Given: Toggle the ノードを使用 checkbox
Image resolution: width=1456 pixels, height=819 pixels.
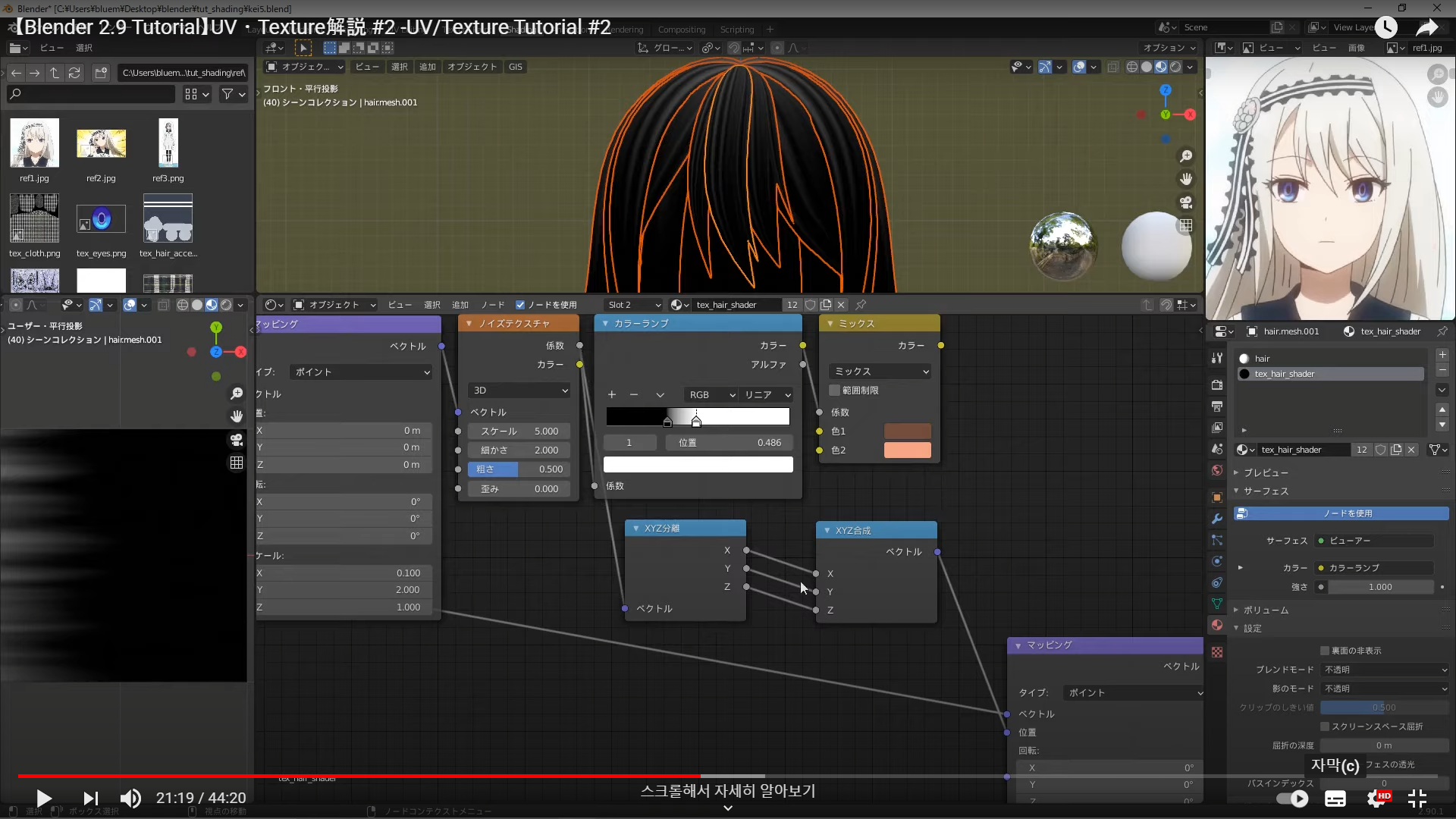Looking at the screenshot, I should point(520,305).
